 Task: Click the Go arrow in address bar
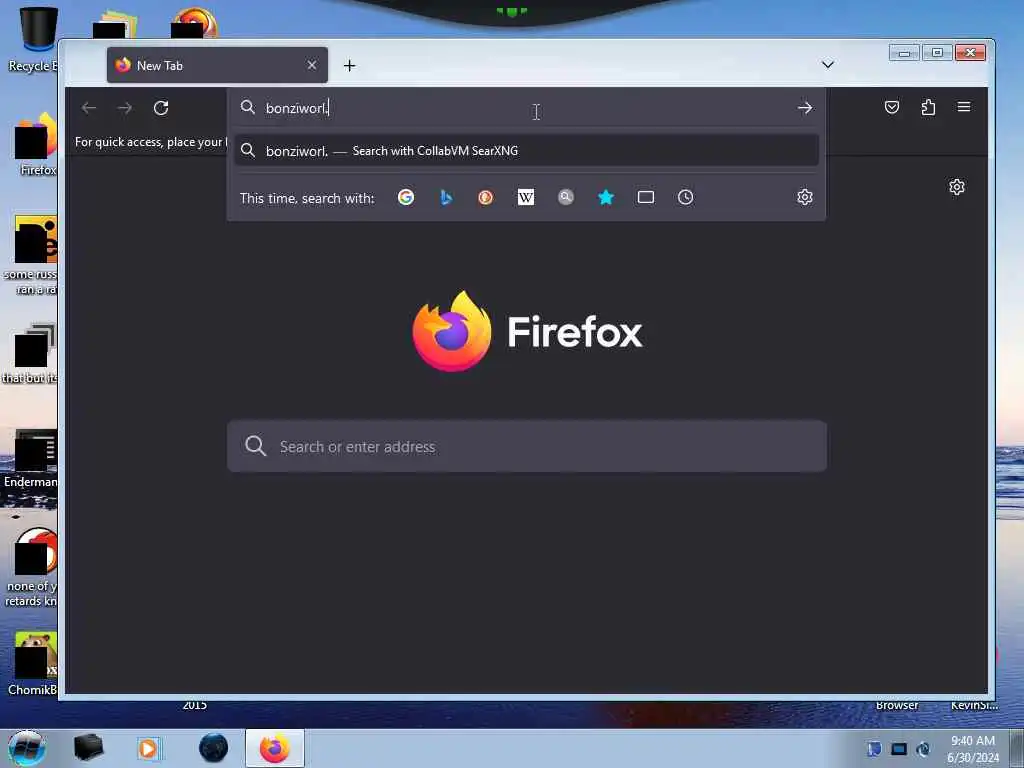pyautogui.click(x=805, y=108)
